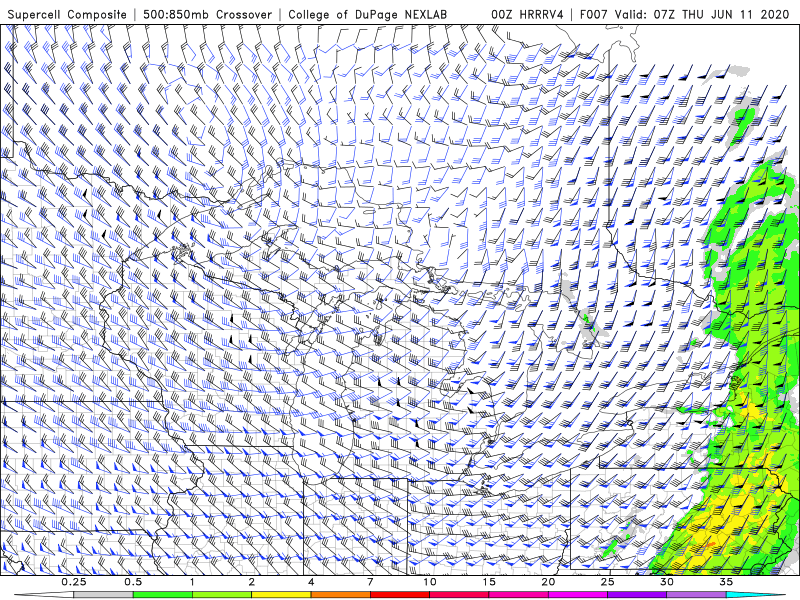The width and height of the screenshot is (800, 600).
Task: Pick the red swatch between 7 and 10
Action: click(x=400, y=595)
